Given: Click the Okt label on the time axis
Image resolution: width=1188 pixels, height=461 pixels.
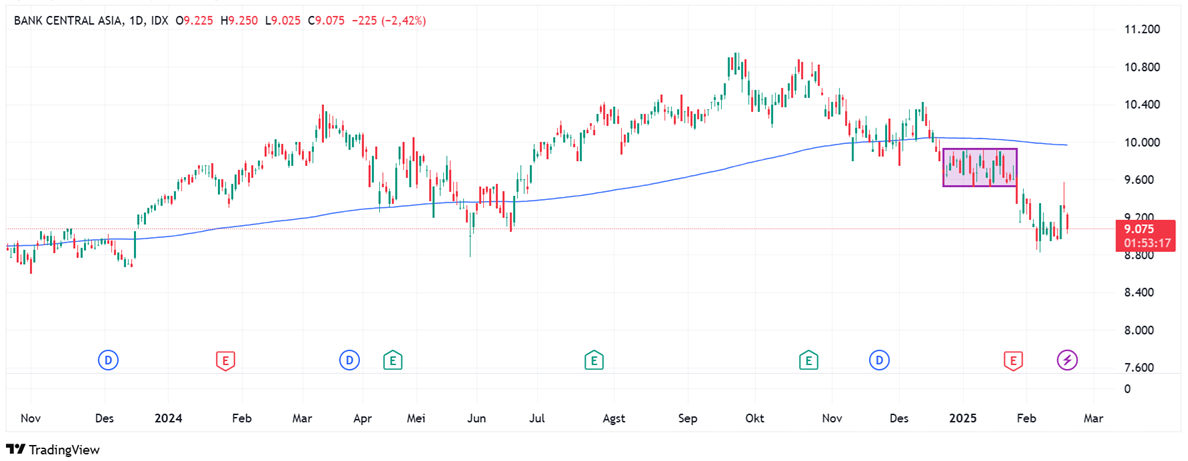Looking at the screenshot, I should tap(755, 418).
